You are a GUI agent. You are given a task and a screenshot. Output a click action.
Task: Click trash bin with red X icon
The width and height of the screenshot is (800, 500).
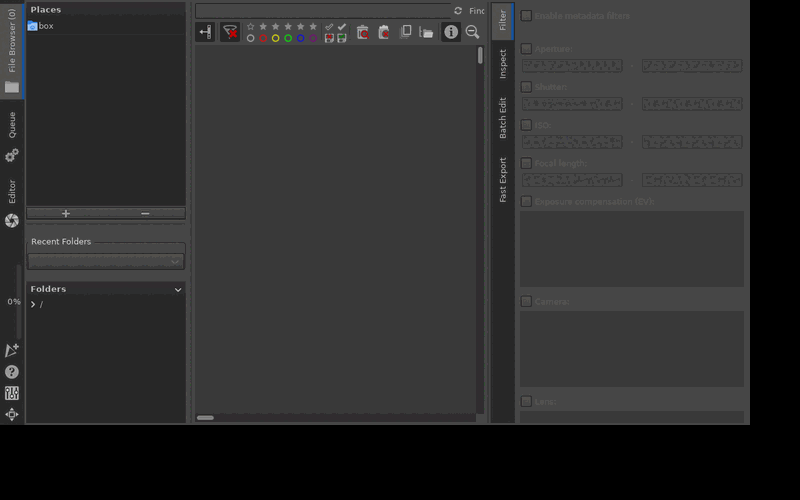point(384,32)
